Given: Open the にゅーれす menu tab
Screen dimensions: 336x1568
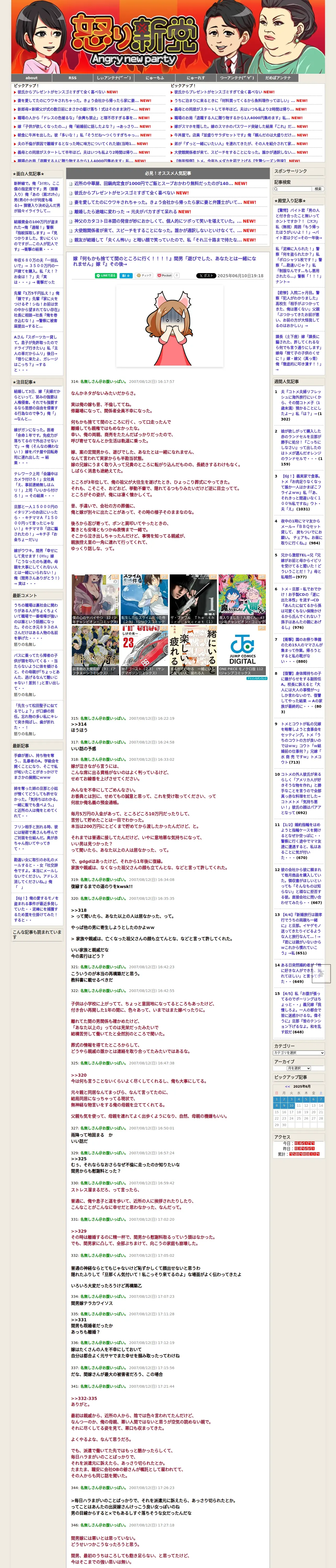Looking at the screenshot, I should 196,78.
